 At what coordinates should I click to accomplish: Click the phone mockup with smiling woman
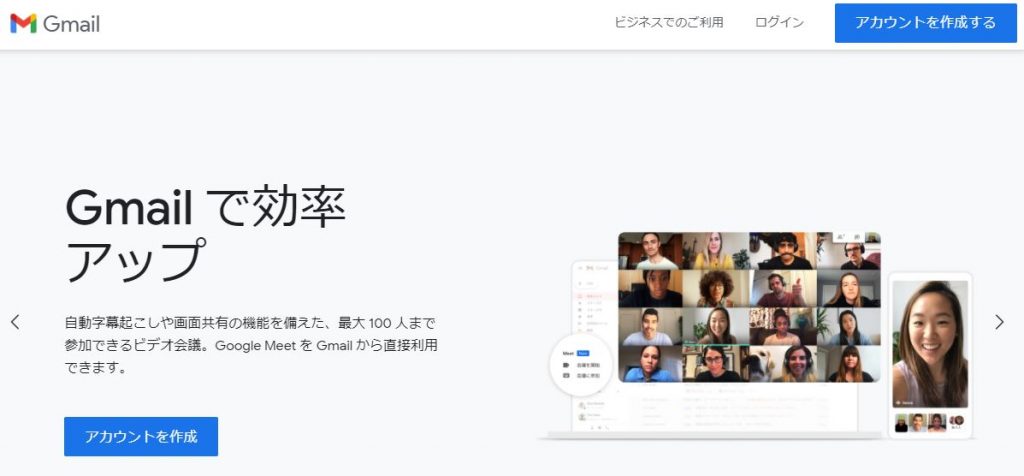click(x=930, y=355)
